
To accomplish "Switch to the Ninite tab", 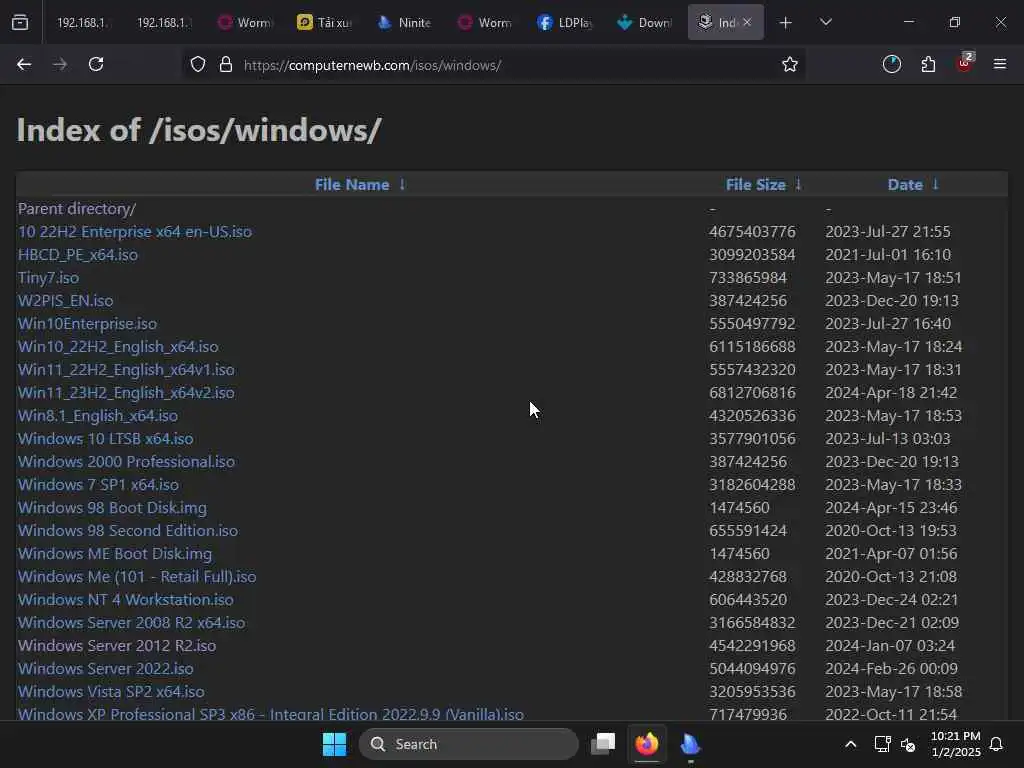I will (404, 23).
